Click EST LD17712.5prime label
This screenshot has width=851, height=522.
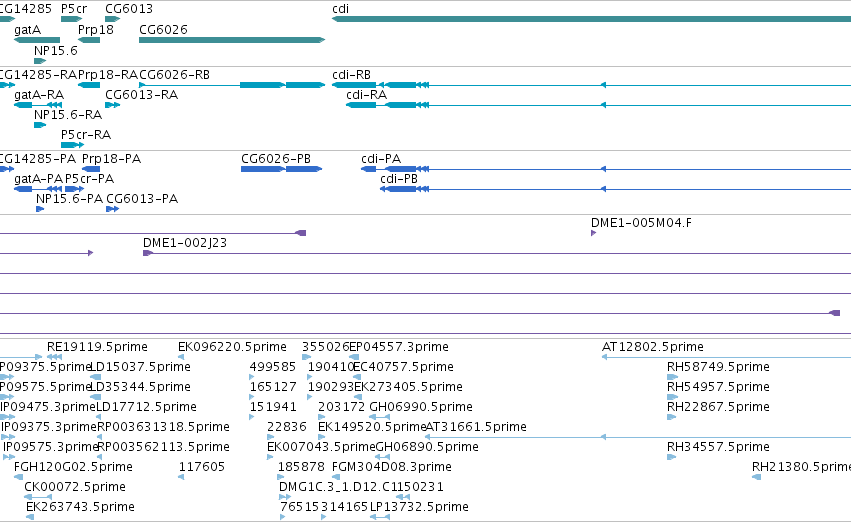coord(146,407)
